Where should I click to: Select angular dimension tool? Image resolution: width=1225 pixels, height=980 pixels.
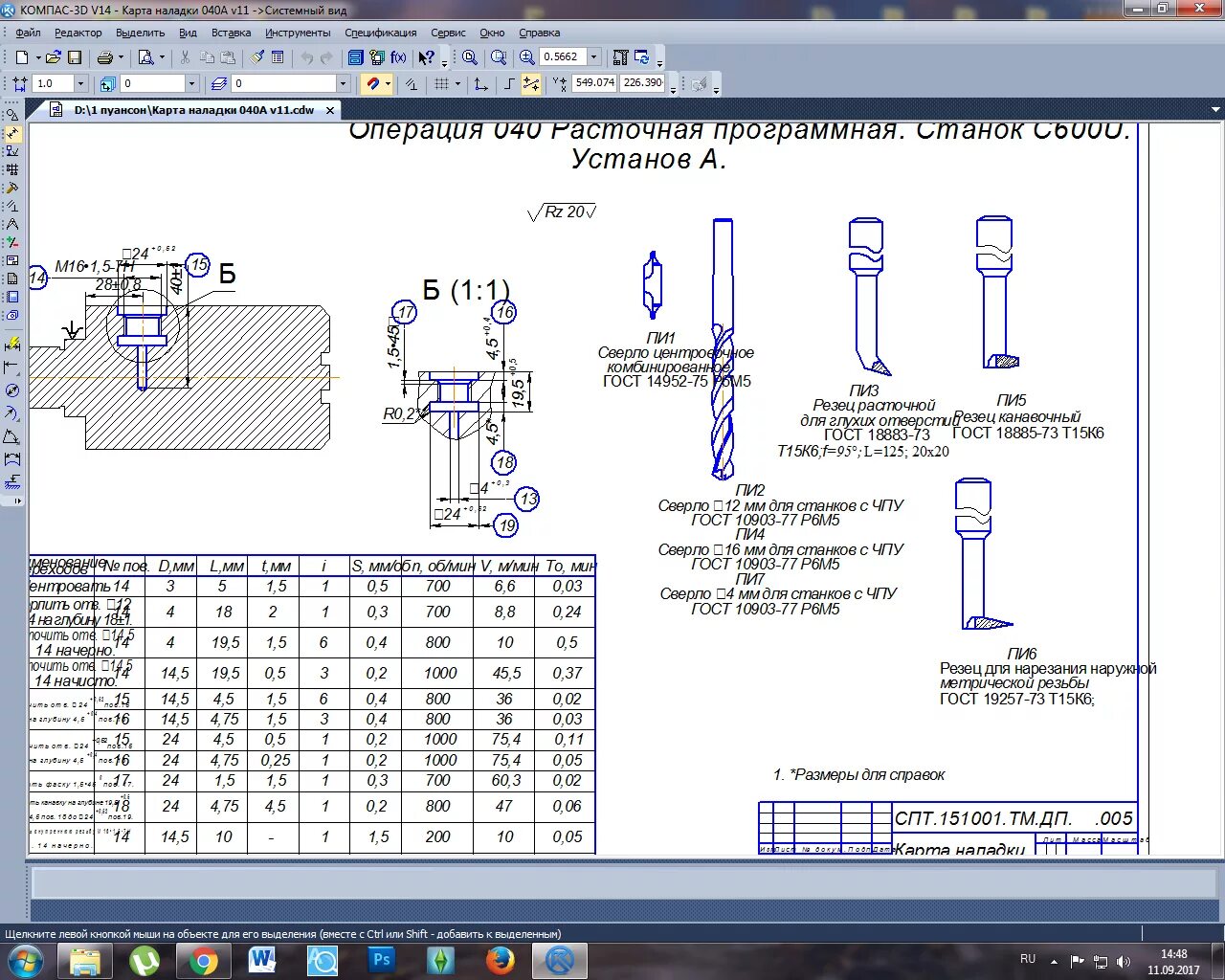12,436
